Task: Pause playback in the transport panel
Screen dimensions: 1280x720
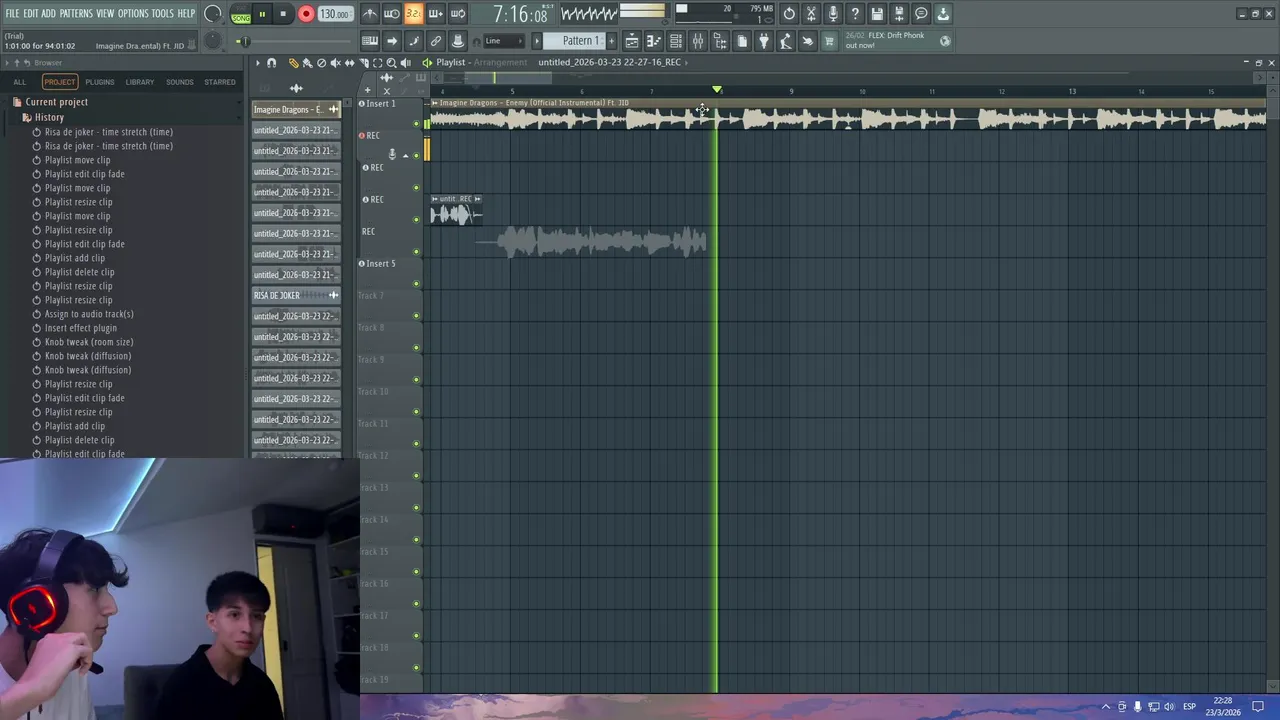Action: 262,14
